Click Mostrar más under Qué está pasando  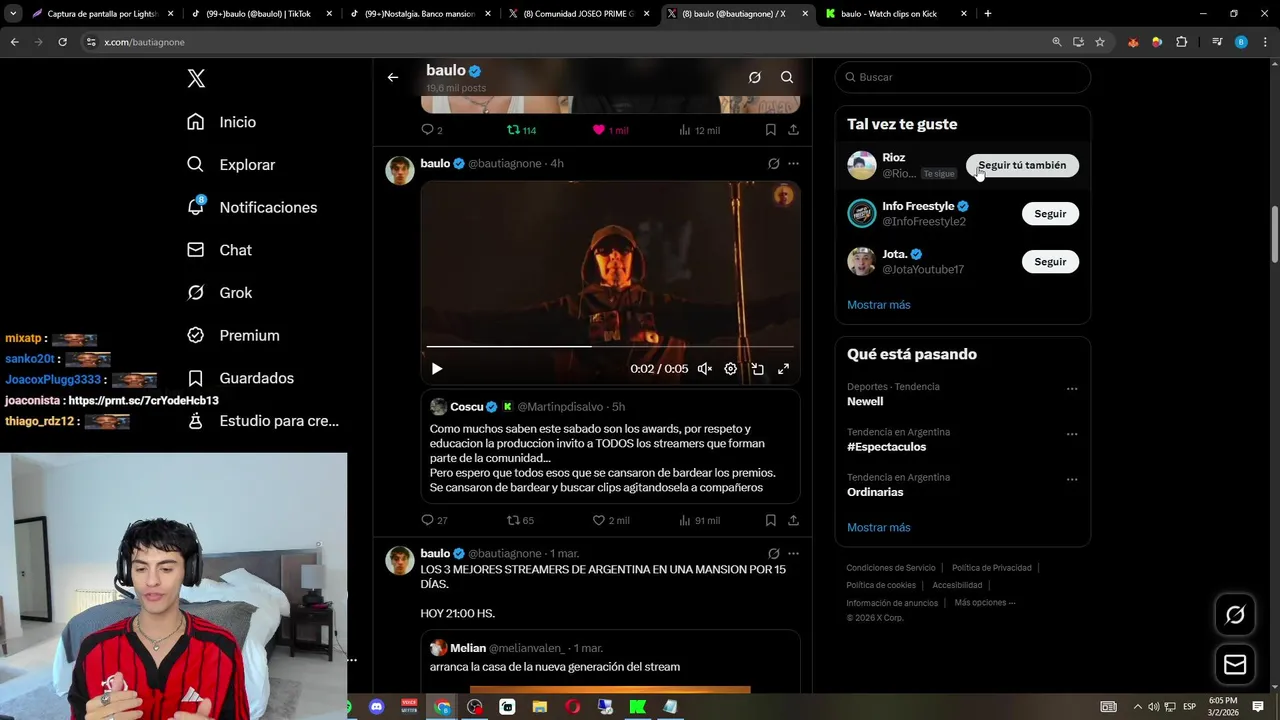(x=879, y=527)
